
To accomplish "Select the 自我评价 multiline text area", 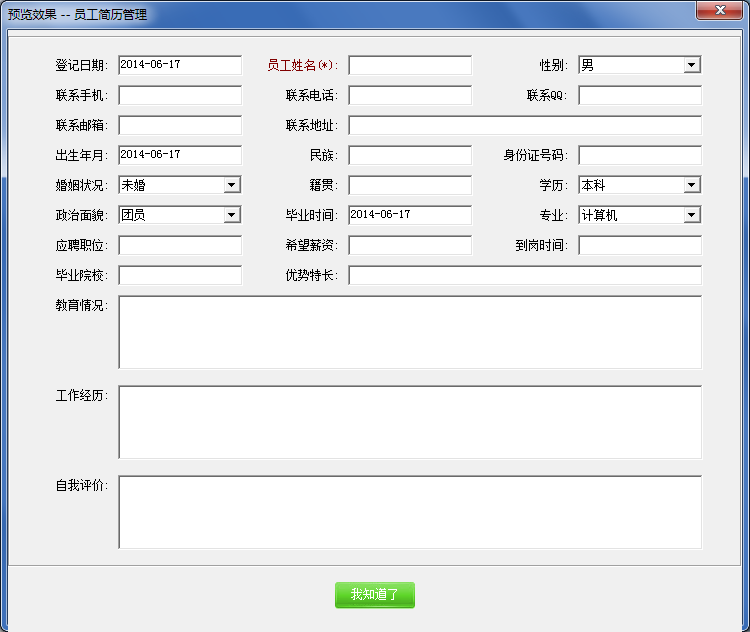I will tap(410, 512).
